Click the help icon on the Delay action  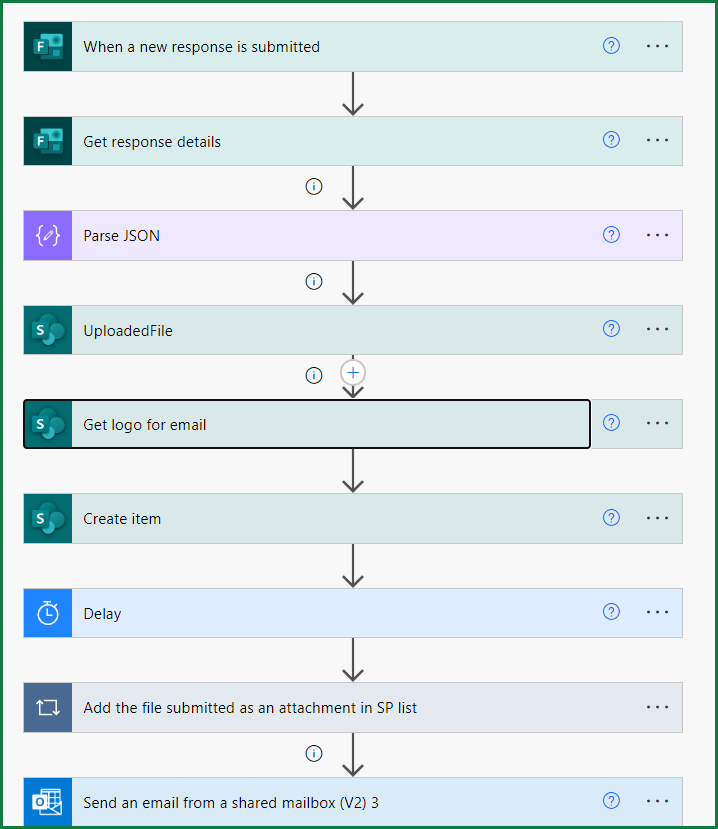[x=611, y=612]
